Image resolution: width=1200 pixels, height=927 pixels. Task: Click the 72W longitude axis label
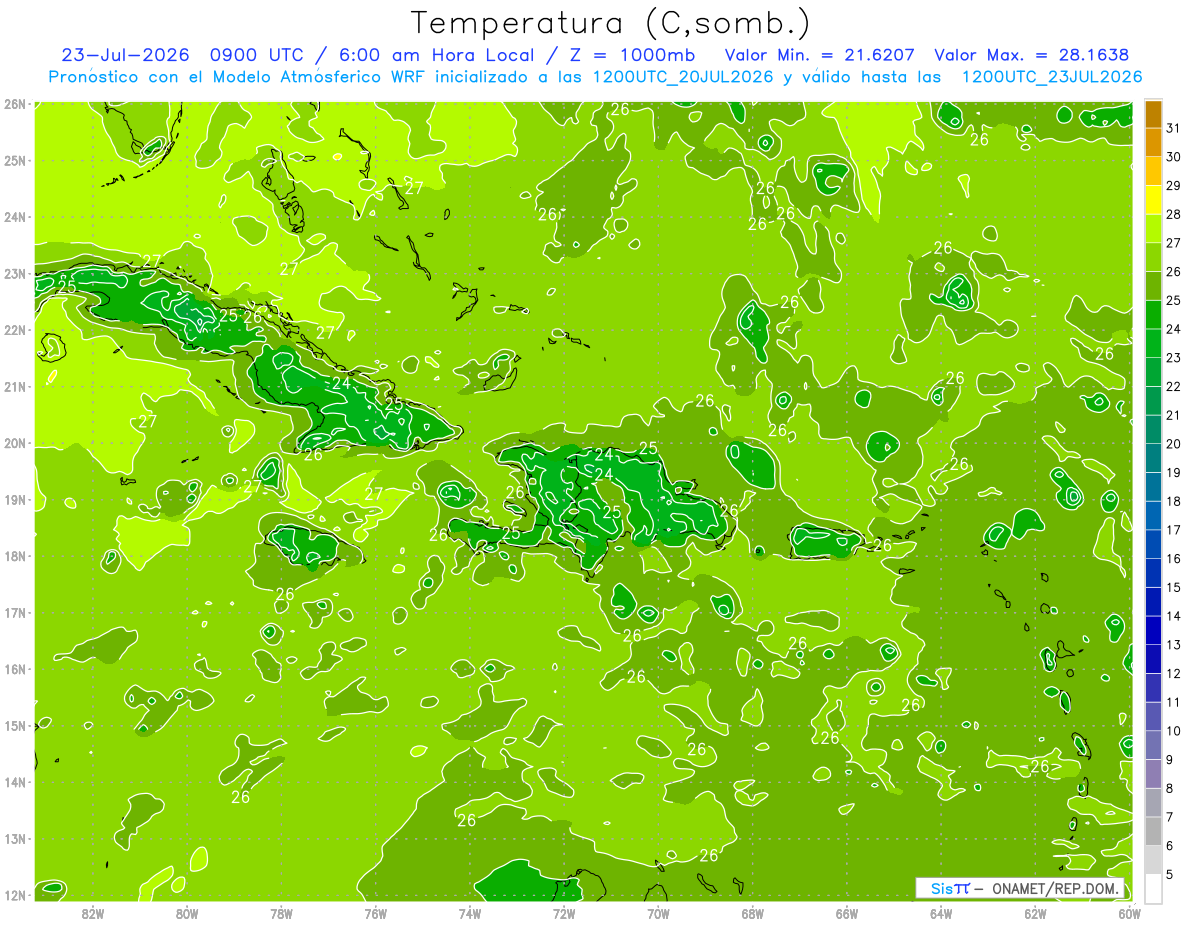click(x=564, y=914)
